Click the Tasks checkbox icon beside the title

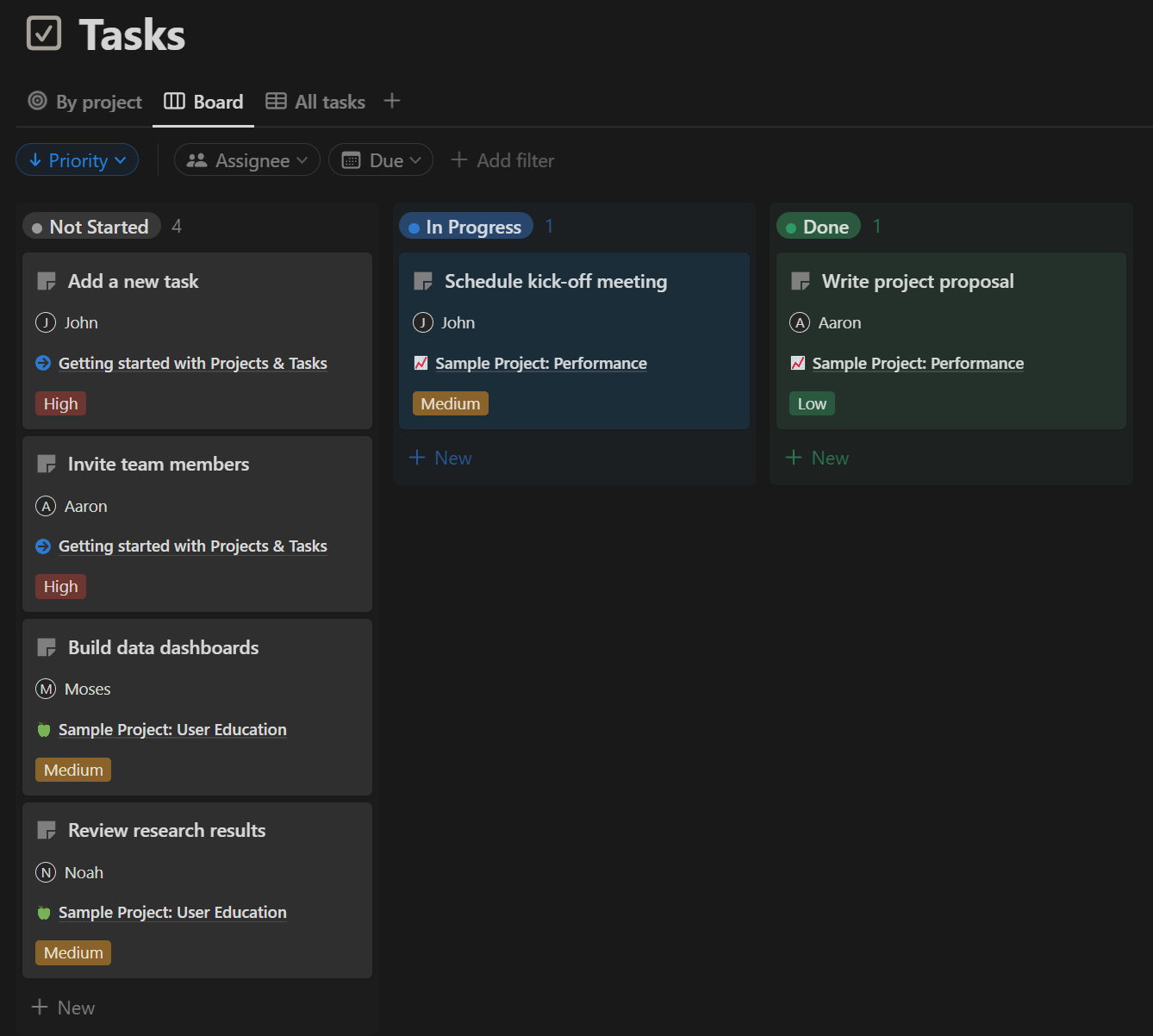click(44, 34)
